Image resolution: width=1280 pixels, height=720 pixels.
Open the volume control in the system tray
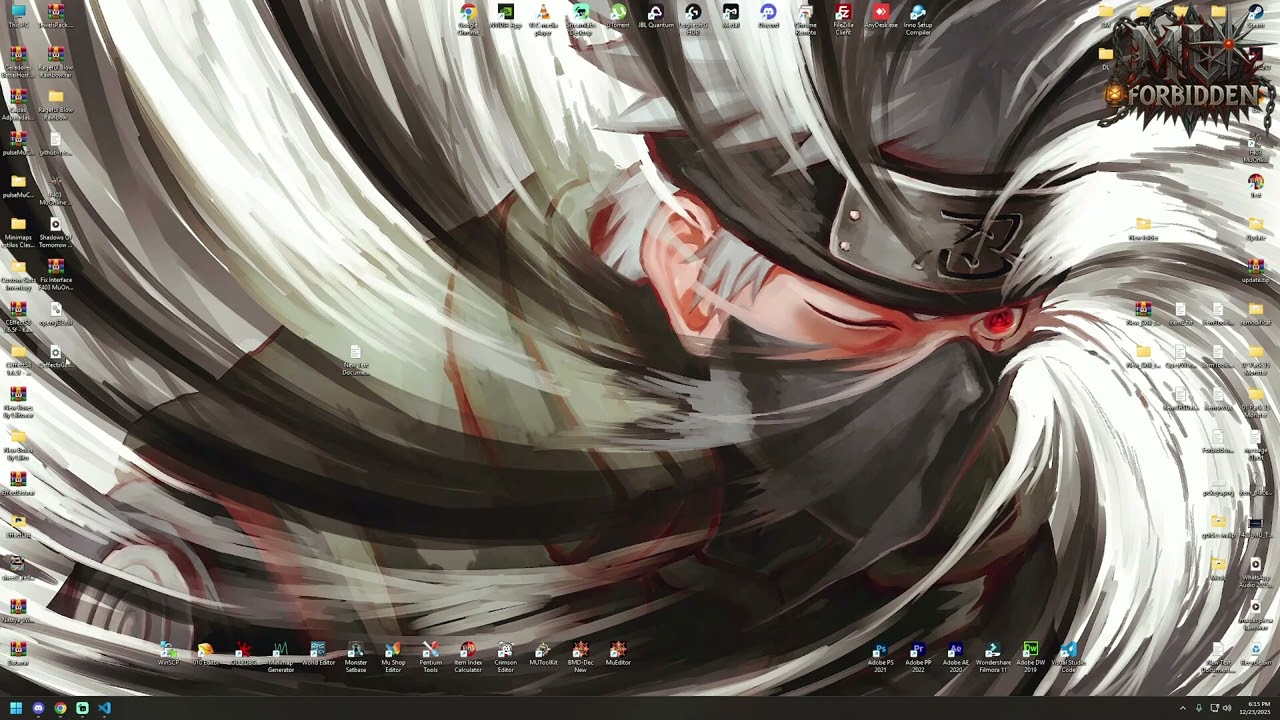[1227, 708]
